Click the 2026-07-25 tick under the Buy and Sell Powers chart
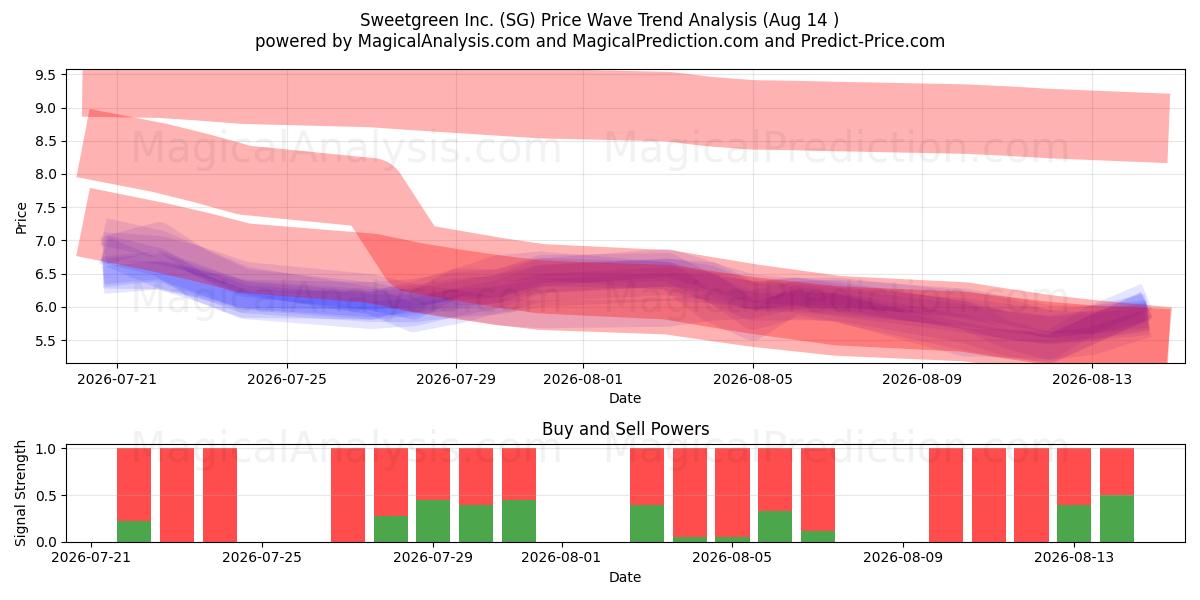The width and height of the screenshot is (1200, 600). click(262, 558)
